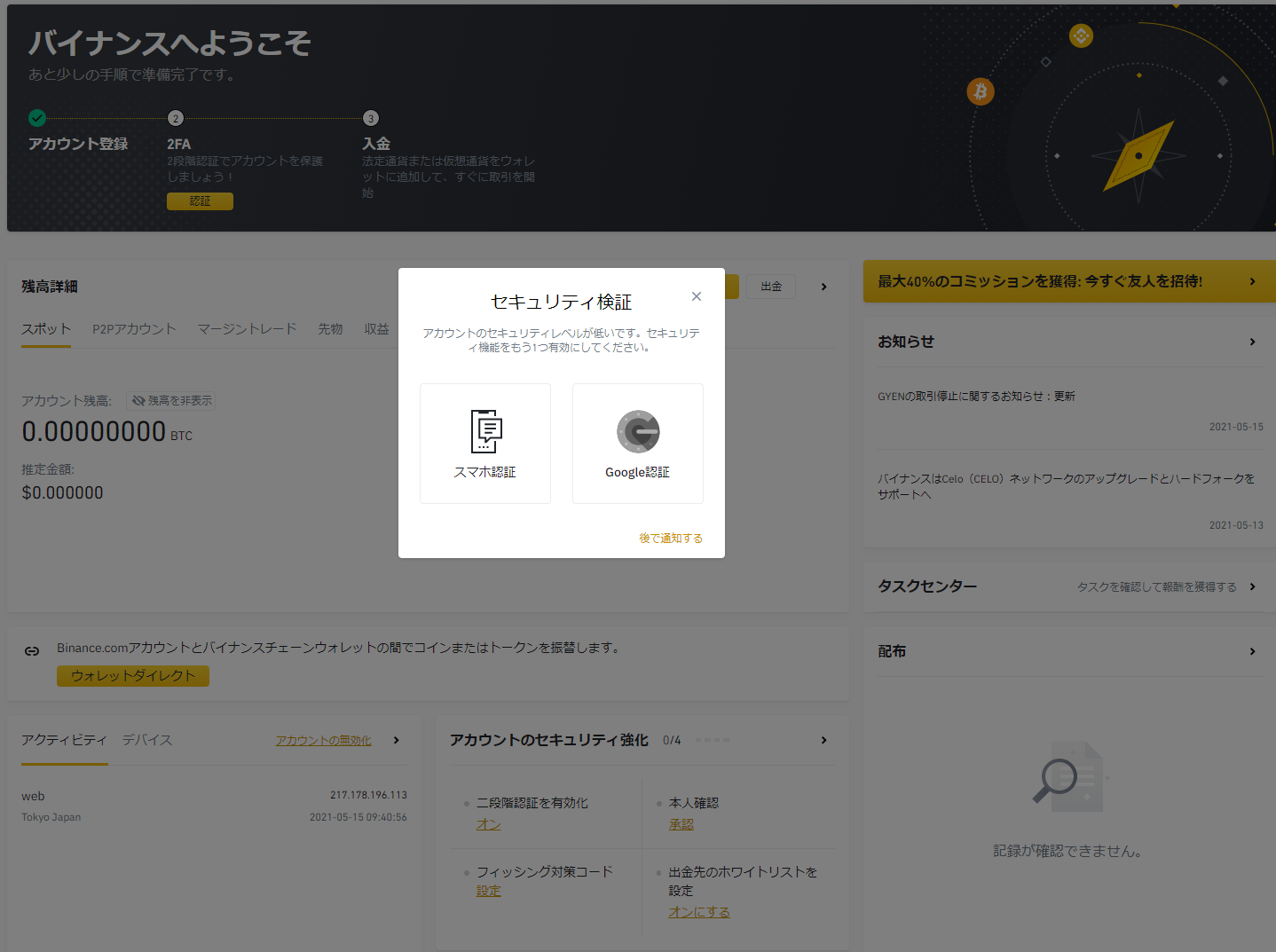Select the アクティビティ tab
Image resolution: width=1276 pixels, height=952 pixels.
(x=64, y=740)
